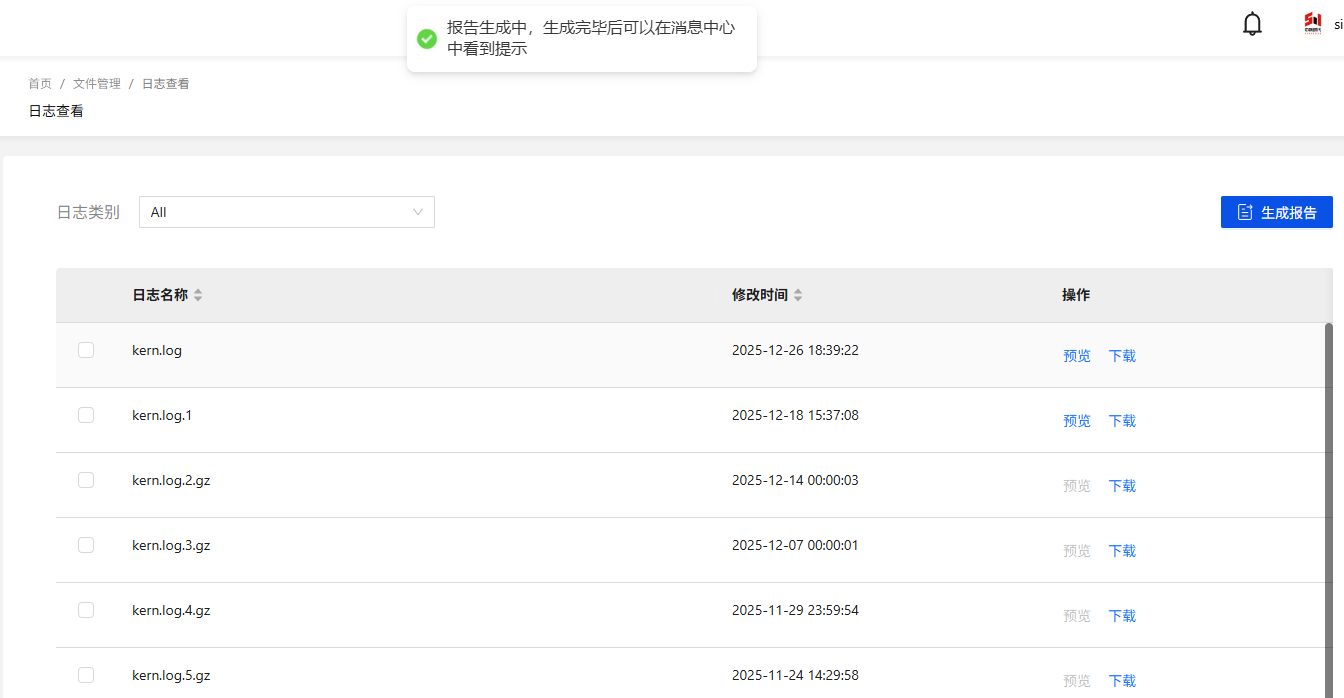Check the kern.log.3.gz row checkbox
1344x698 pixels.
pos(86,545)
